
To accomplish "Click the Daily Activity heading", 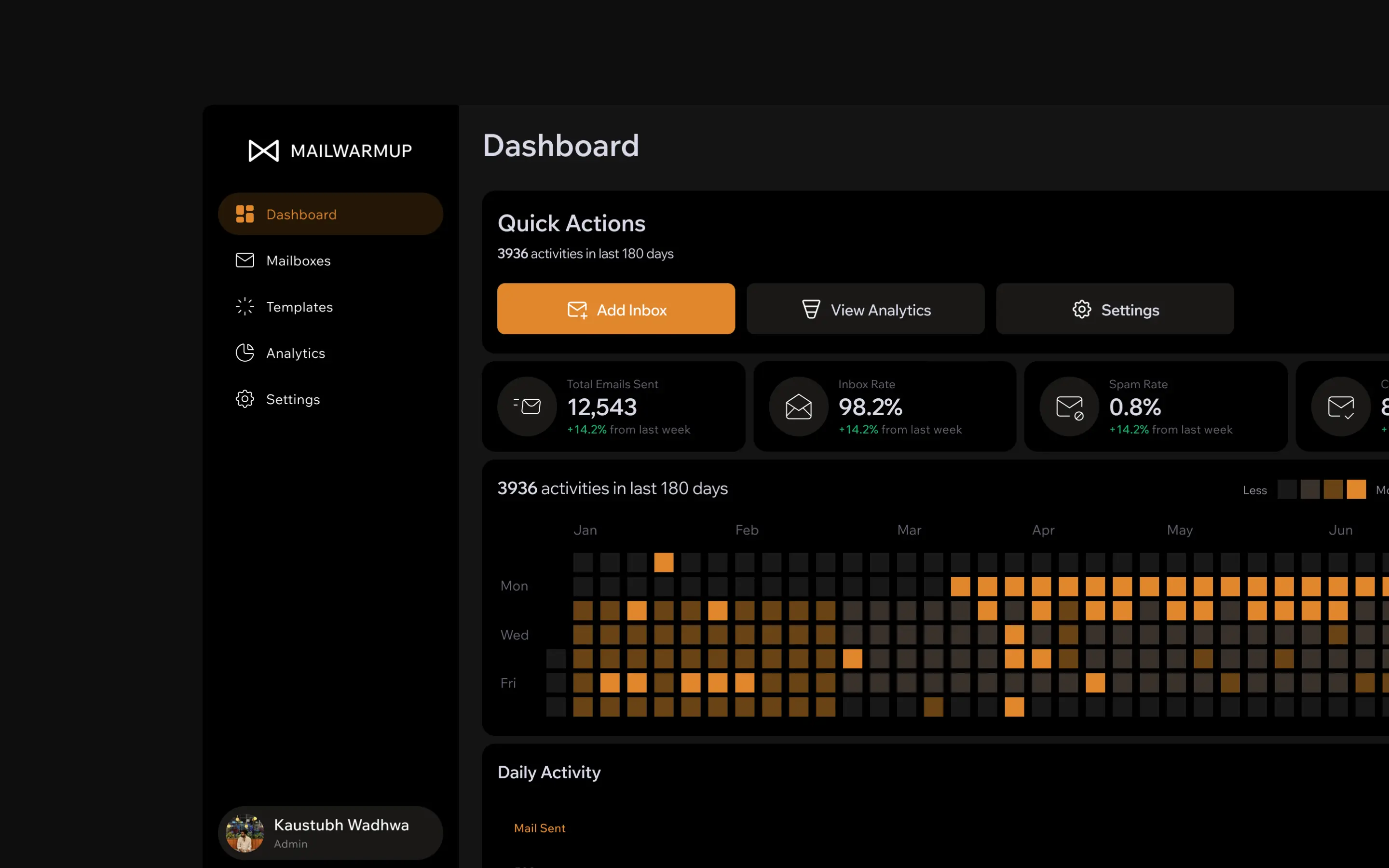I will (549, 772).
